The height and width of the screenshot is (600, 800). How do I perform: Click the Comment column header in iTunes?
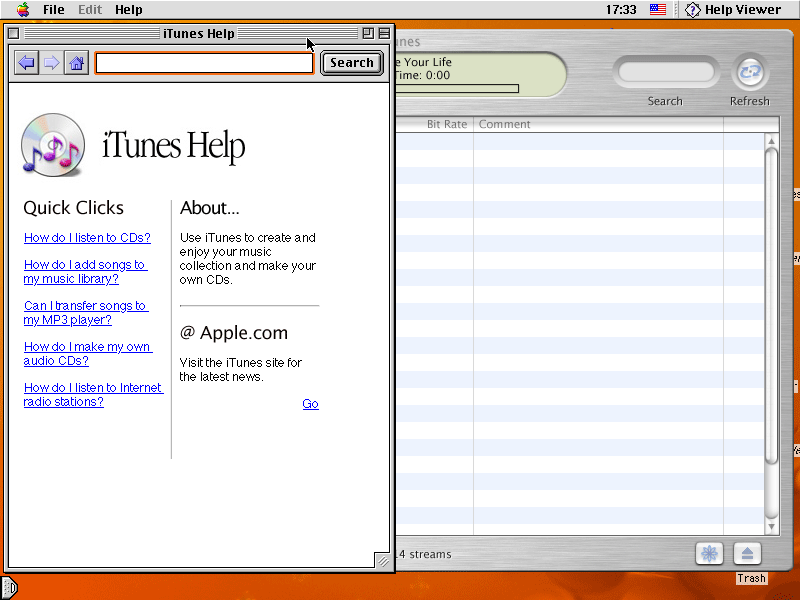coord(598,124)
